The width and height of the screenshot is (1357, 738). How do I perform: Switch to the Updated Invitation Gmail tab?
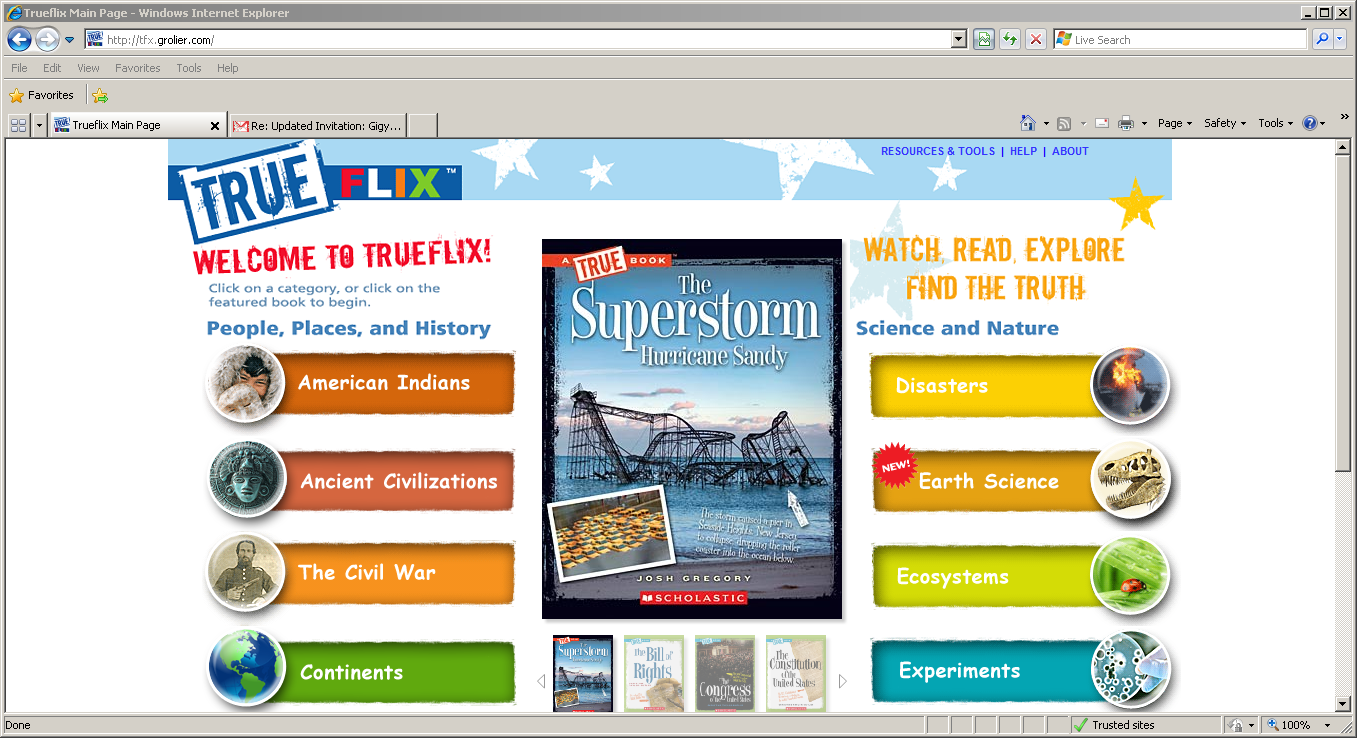pyautogui.click(x=317, y=126)
